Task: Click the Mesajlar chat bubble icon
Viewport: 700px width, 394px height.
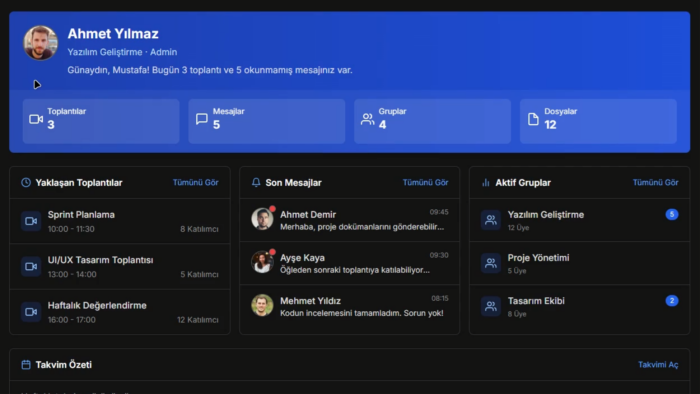Action: pos(202,119)
